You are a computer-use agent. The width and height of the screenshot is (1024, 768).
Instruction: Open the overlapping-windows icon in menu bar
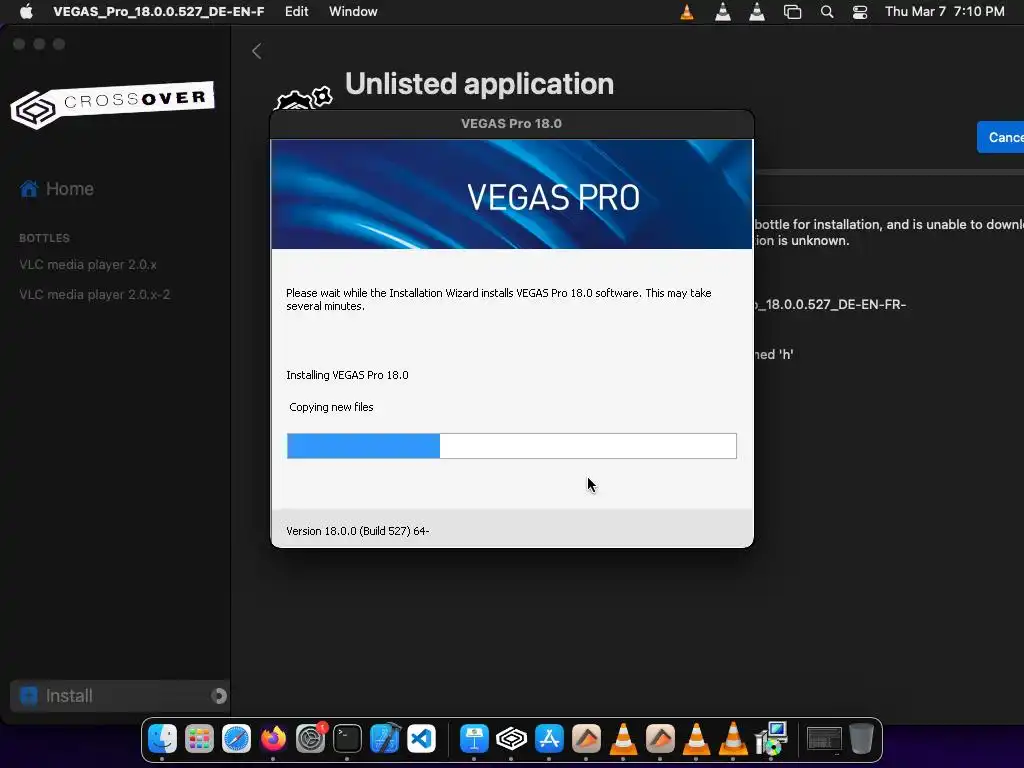click(792, 12)
